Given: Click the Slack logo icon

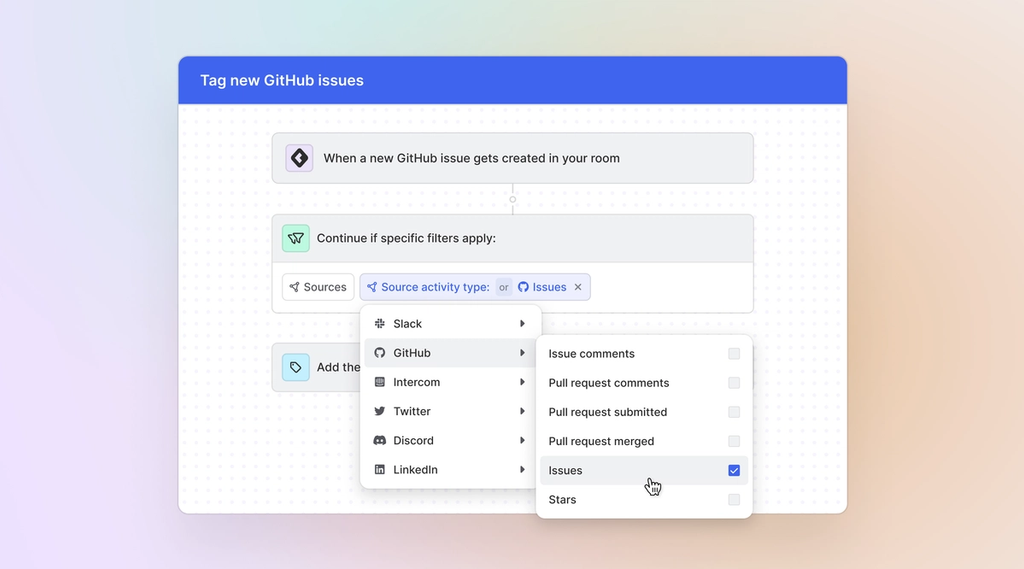Looking at the screenshot, I should pyautogui.click(x=379, y=323).
